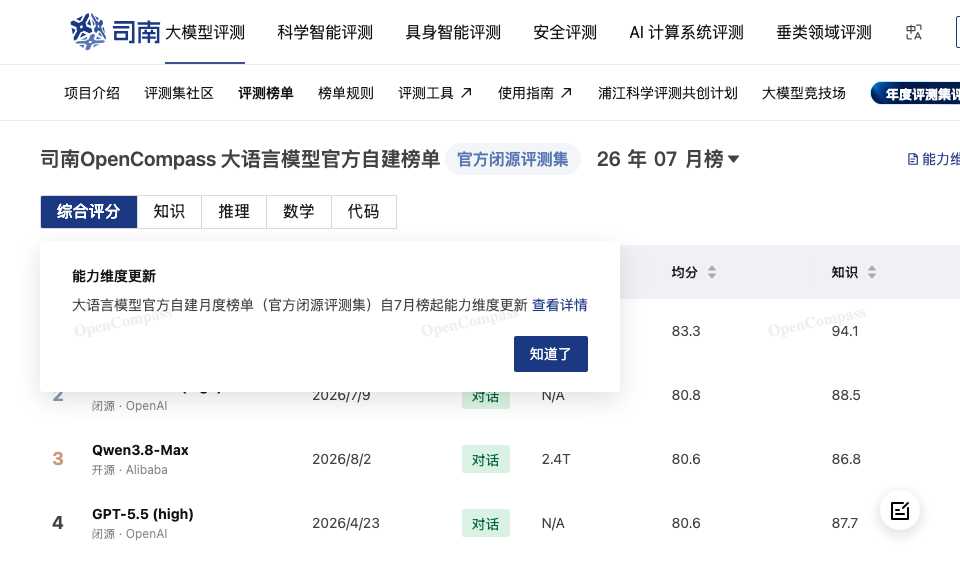Click the 80.8 average score
Image resolution: width=960 pixels, height=570 pixels.
[686, 396]
